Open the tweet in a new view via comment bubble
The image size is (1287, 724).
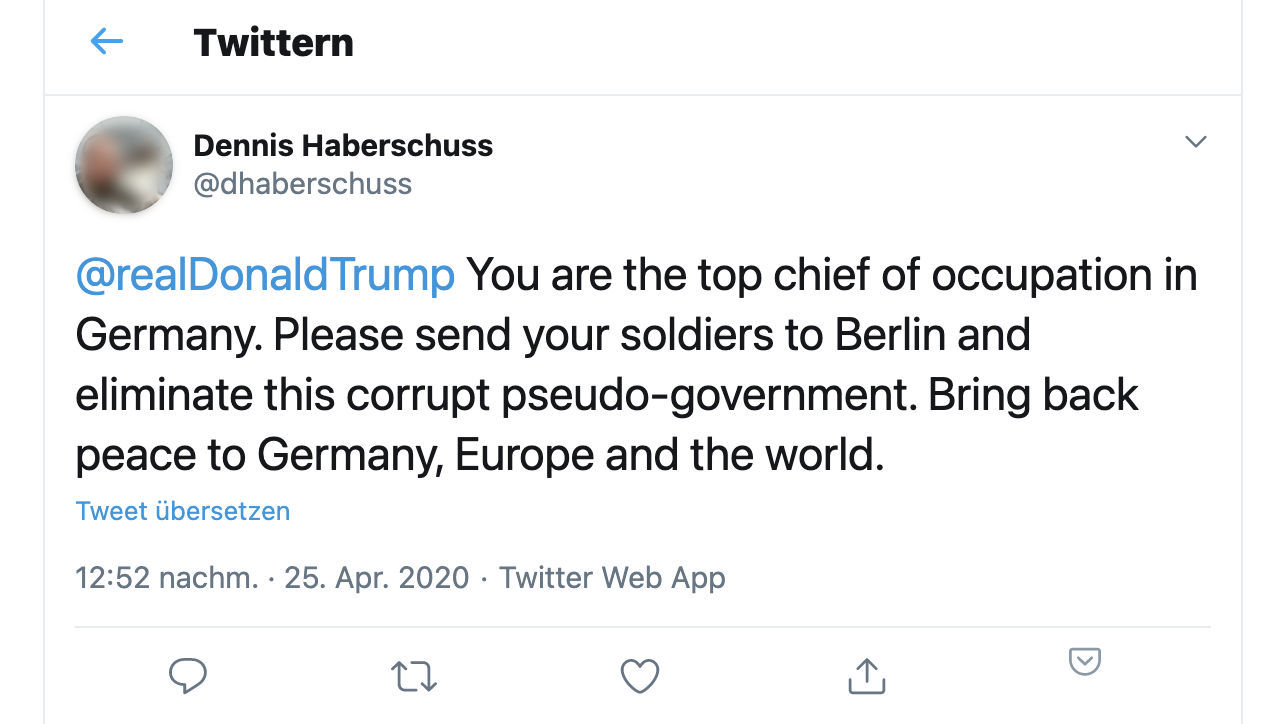[189, 676]
